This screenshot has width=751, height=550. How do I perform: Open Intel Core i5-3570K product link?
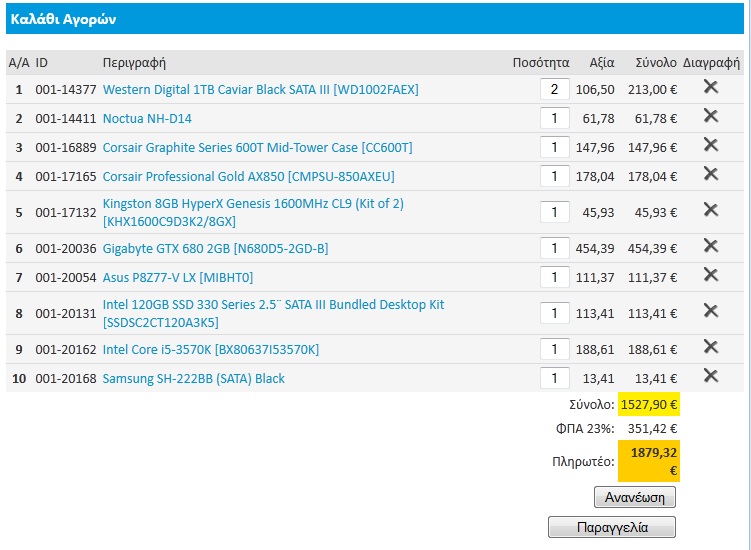[x=211, y=349]
